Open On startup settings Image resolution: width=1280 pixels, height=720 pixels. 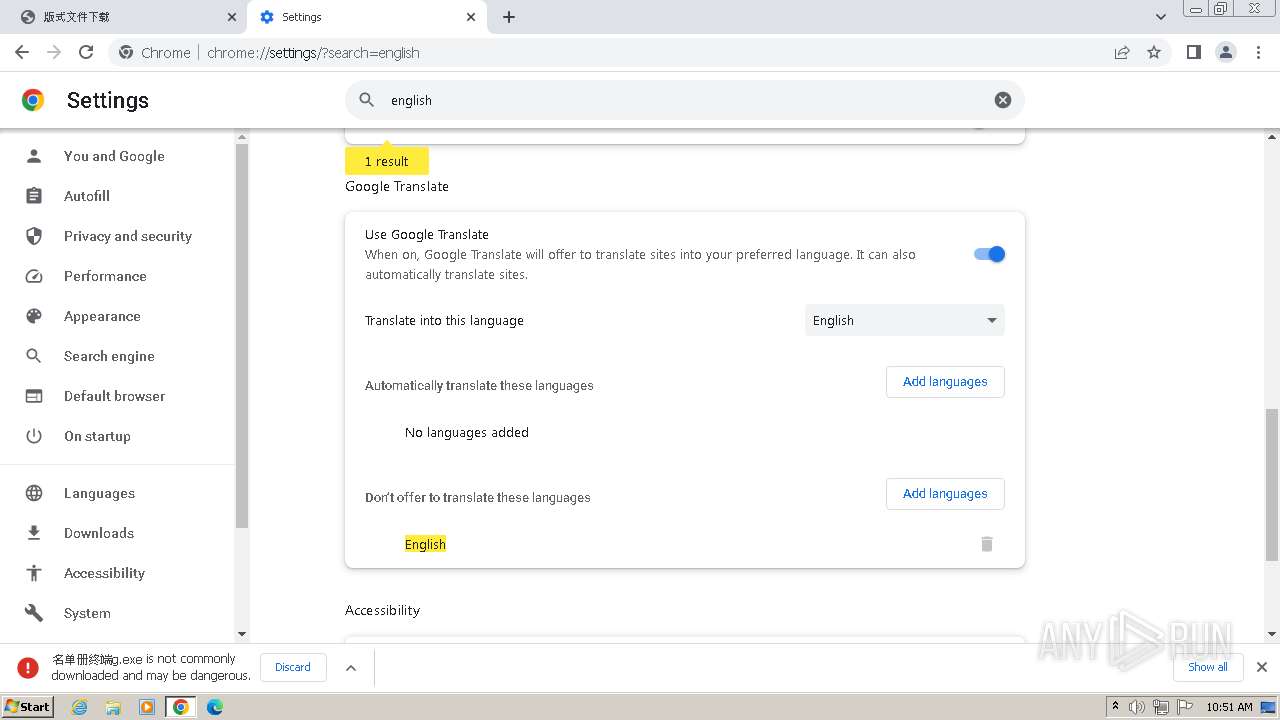pyautogui.click(x=97, y=436)
